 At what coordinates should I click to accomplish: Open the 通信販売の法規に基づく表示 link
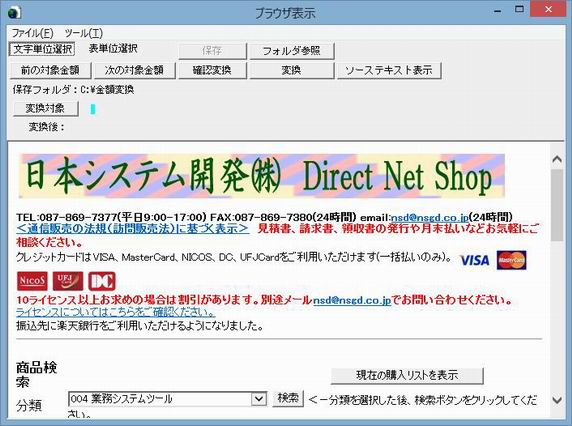pos(133,229)
